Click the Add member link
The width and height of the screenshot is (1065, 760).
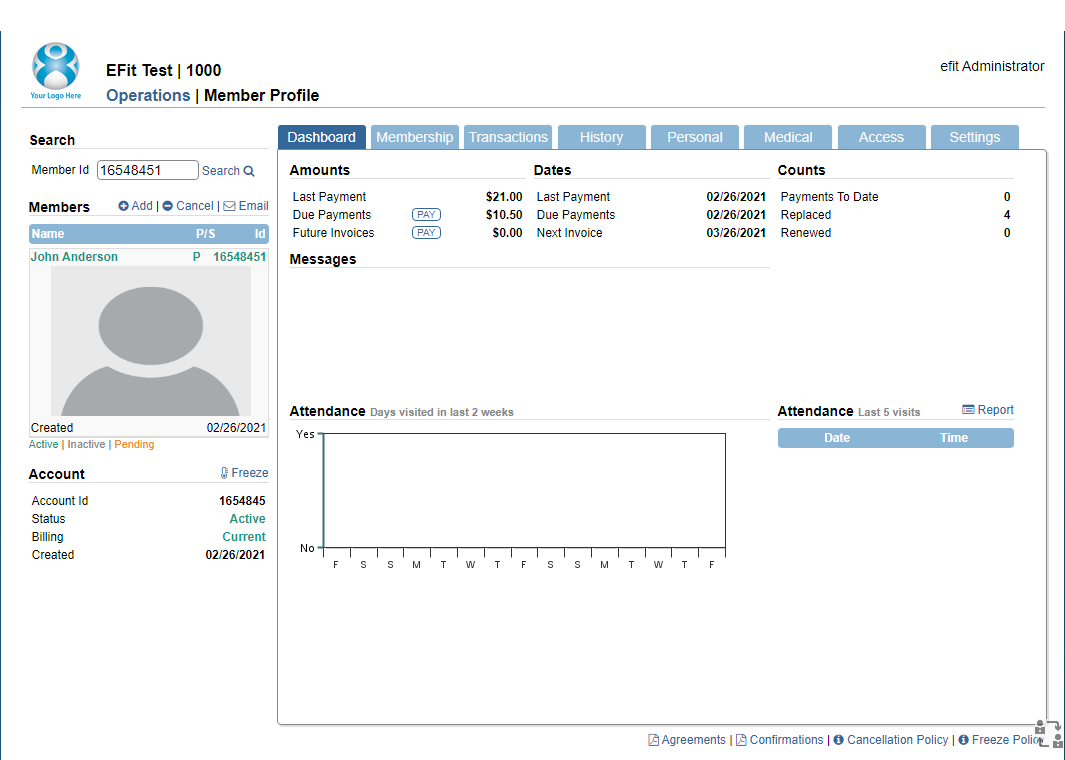coord(142,206)
